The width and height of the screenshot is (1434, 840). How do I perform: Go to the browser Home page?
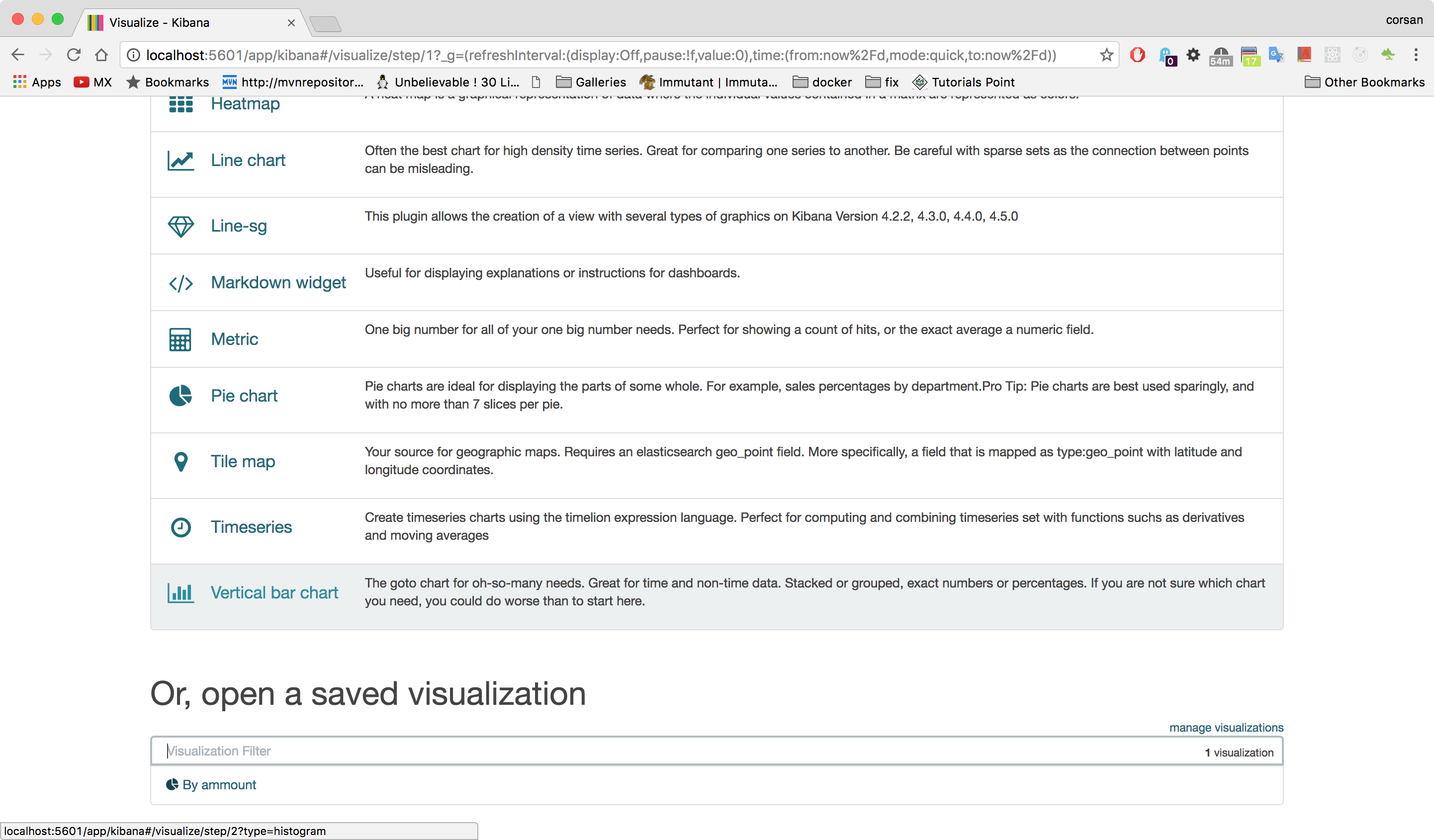coord(101,55)
